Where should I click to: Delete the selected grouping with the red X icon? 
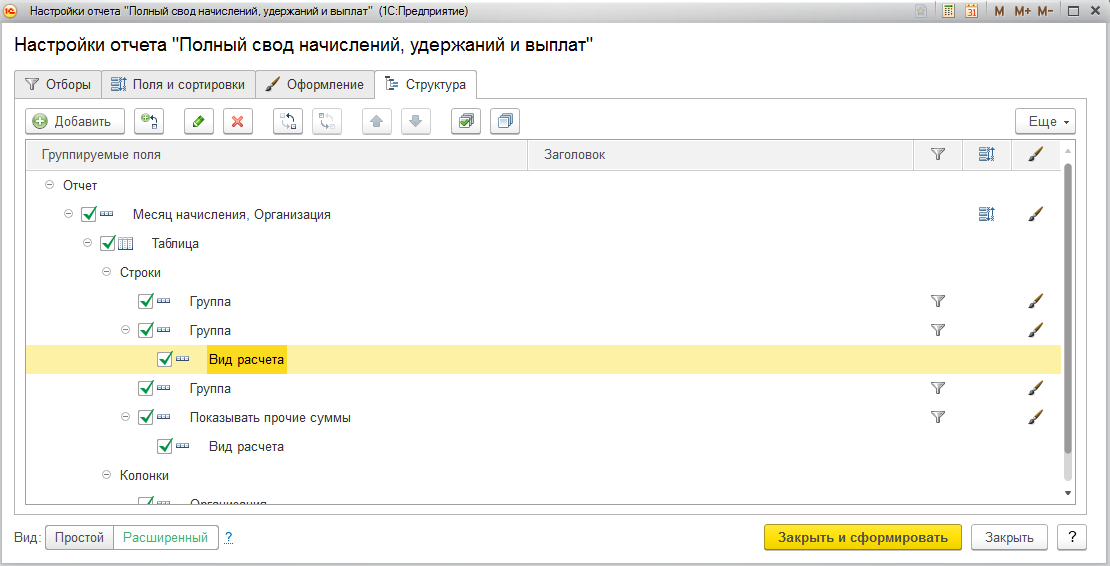238,121
